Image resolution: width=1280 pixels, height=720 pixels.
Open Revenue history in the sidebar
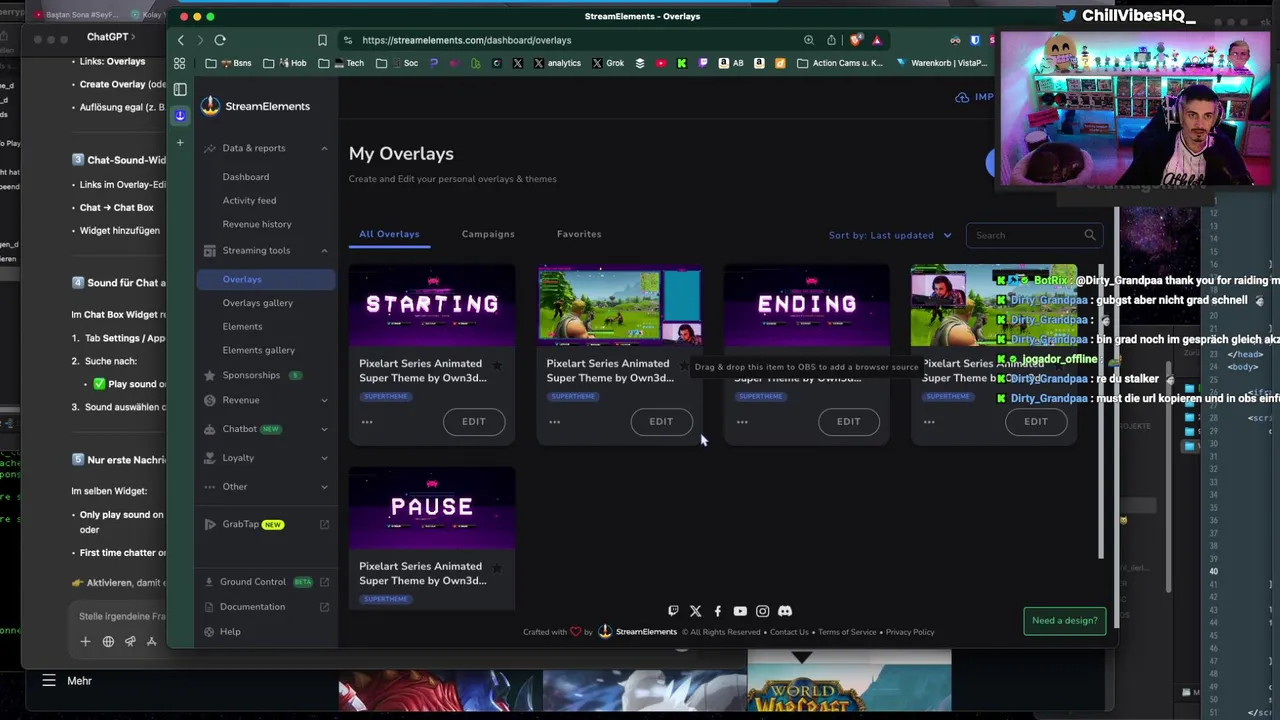pos(257,224)
